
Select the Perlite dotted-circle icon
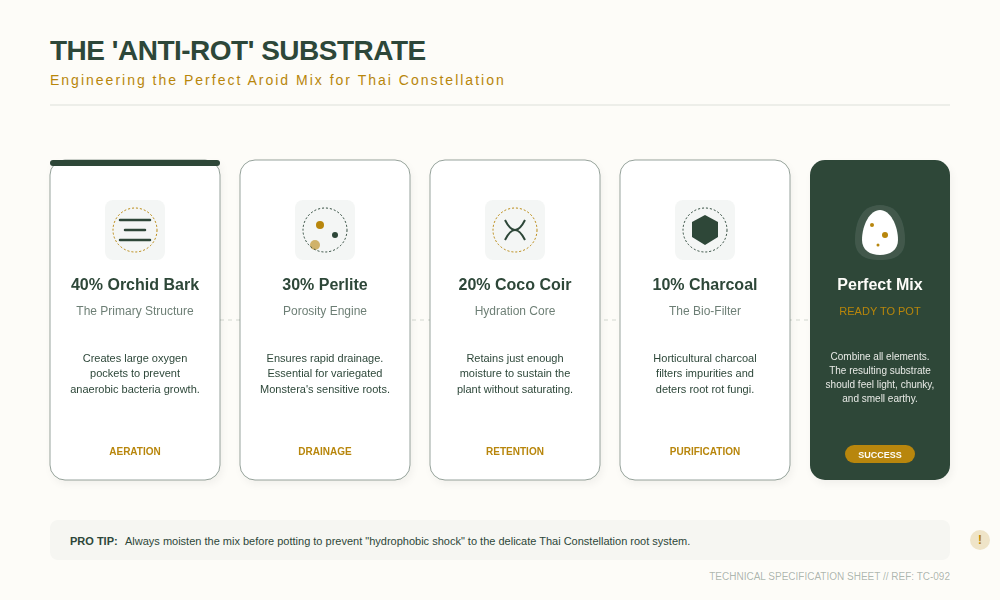325,230
